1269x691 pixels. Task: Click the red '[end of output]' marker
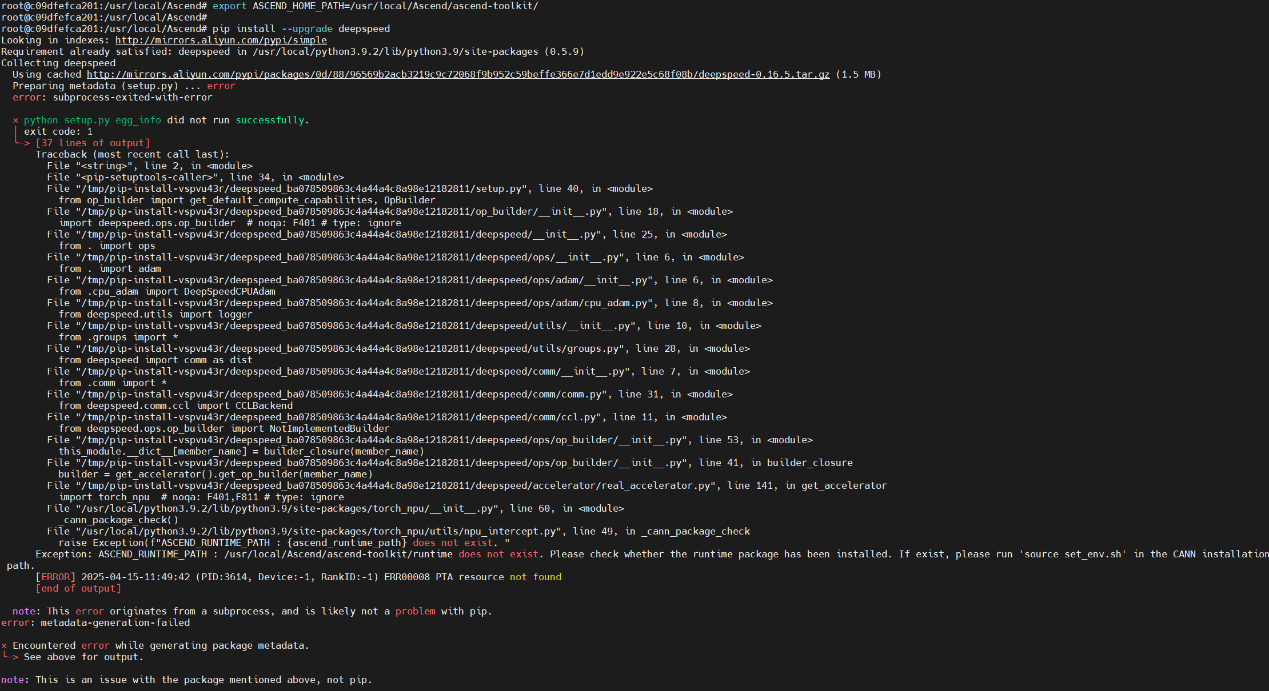(78, 588)
